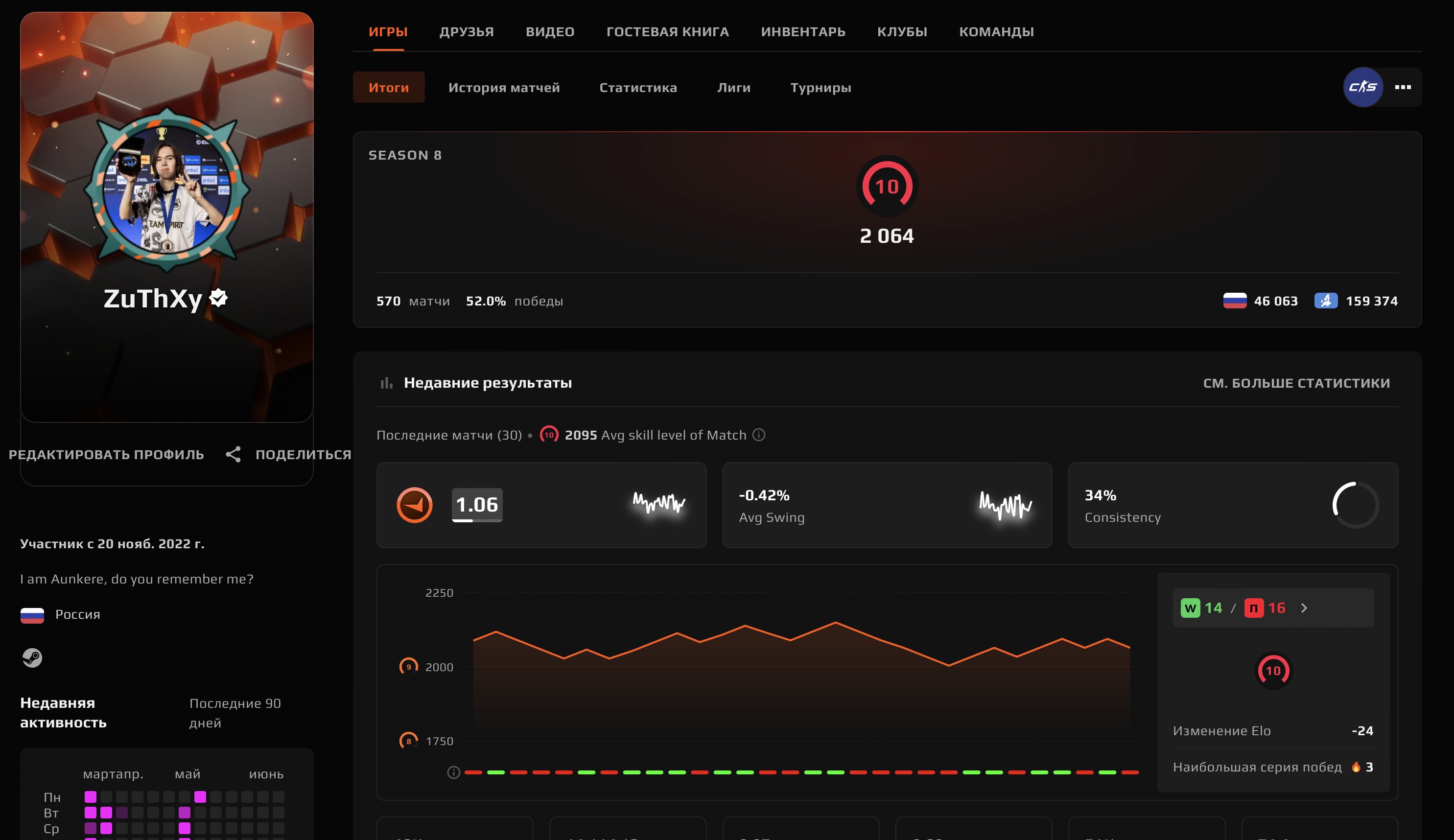Open СМ. БОЛЬШЕ СТАТИСТИКИ link
The height and width of the screenshot is (840, 1454).
point(1296,382)
